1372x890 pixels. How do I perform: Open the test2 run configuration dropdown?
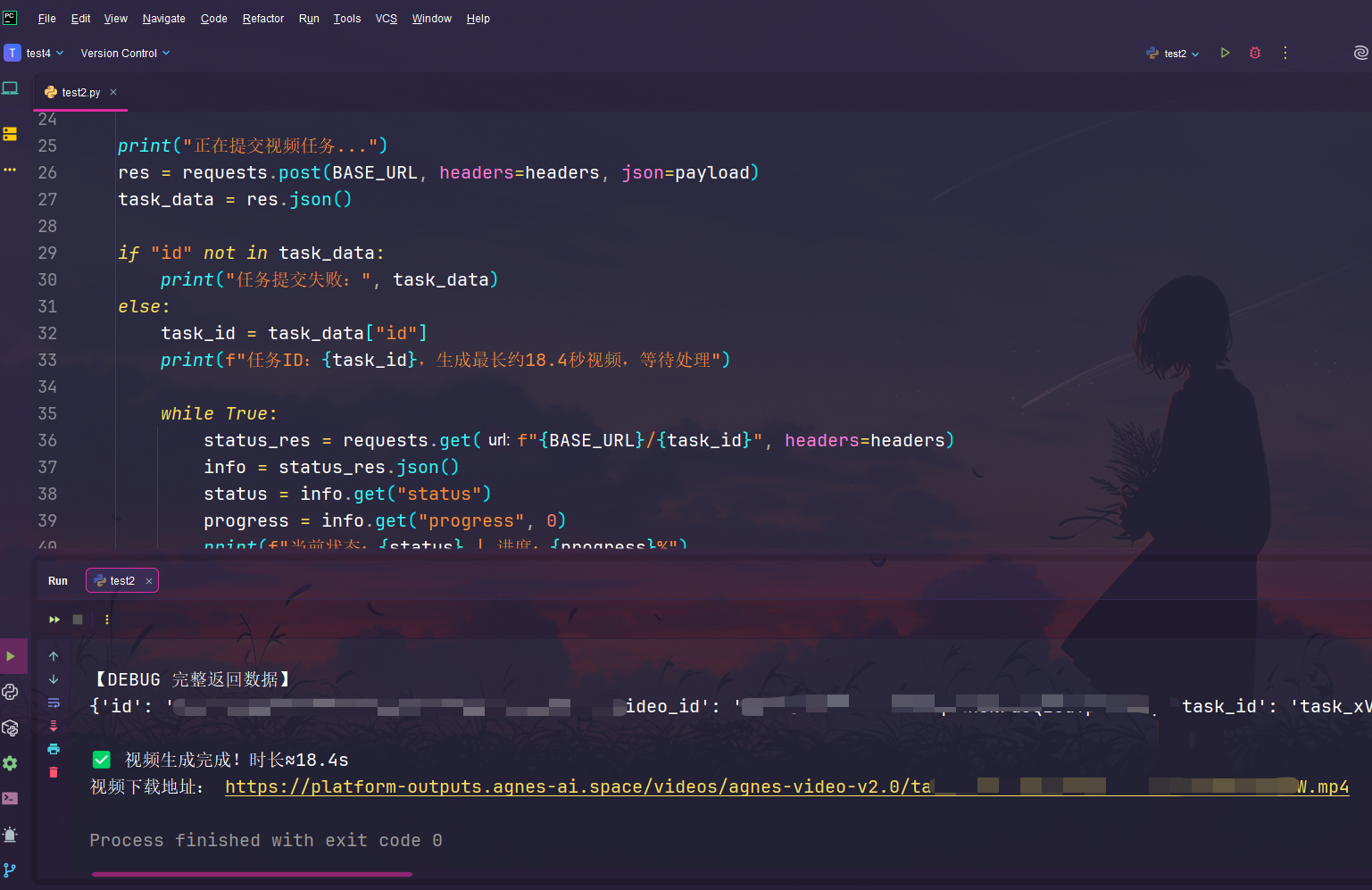(1173, 54)
